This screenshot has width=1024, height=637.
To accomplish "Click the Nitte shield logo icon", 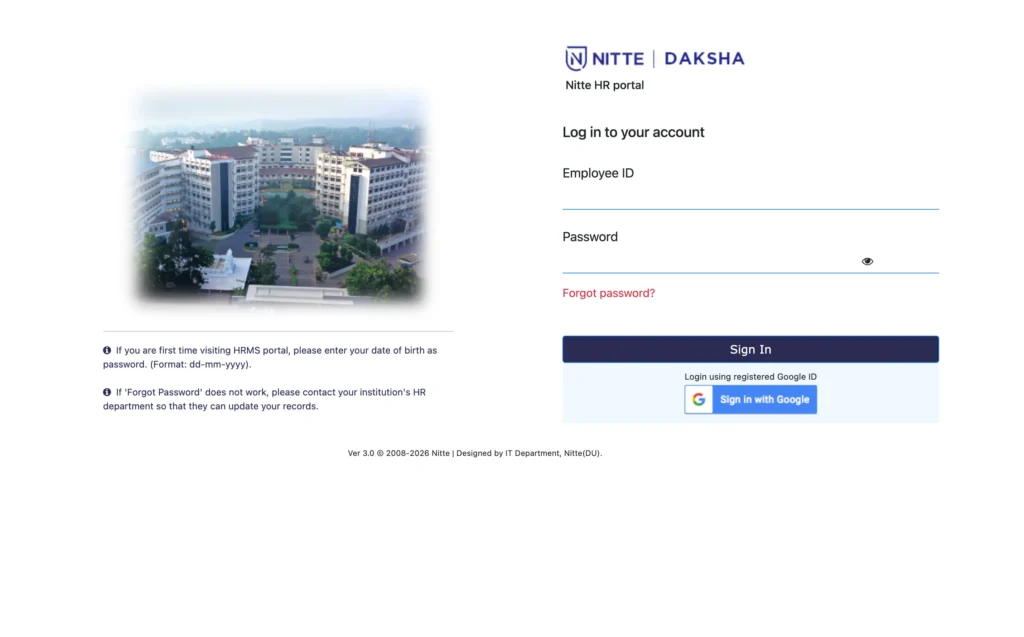I will pyautogui.click(x=575, y=58).
